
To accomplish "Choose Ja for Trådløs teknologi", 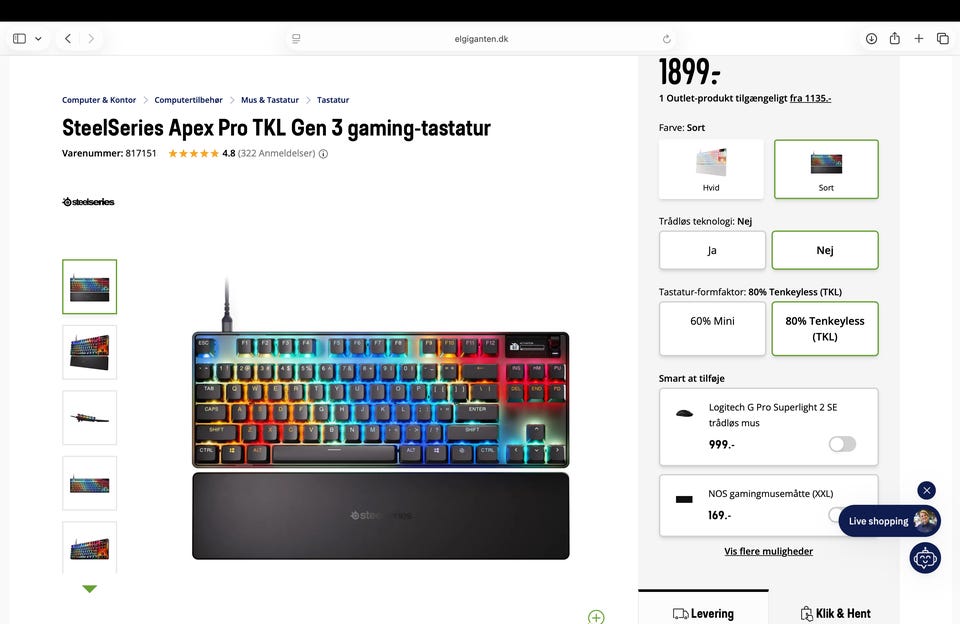I will 712,250.
